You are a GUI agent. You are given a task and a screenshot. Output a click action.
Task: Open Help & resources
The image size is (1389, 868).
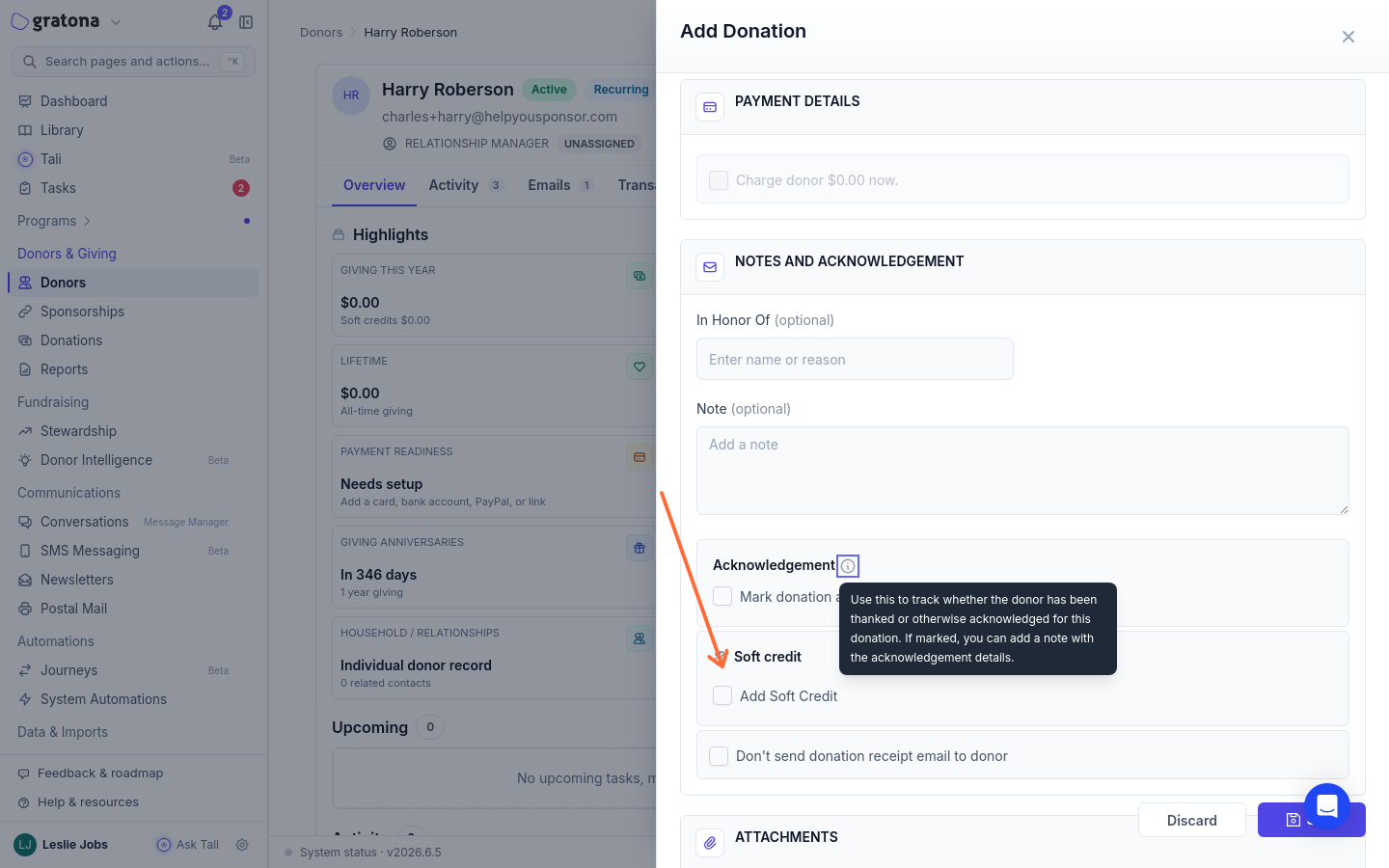(x=88, y=802)
